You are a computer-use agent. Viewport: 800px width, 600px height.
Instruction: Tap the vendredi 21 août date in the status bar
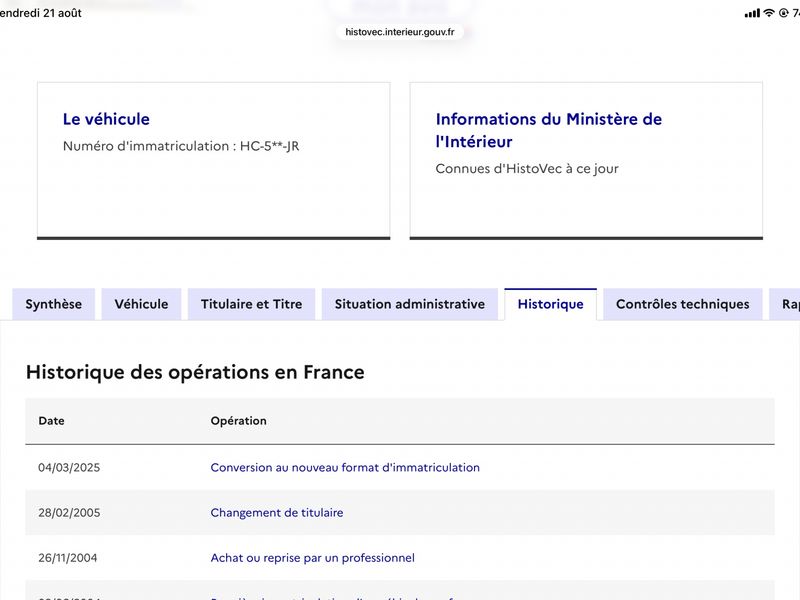click(41, 13)
